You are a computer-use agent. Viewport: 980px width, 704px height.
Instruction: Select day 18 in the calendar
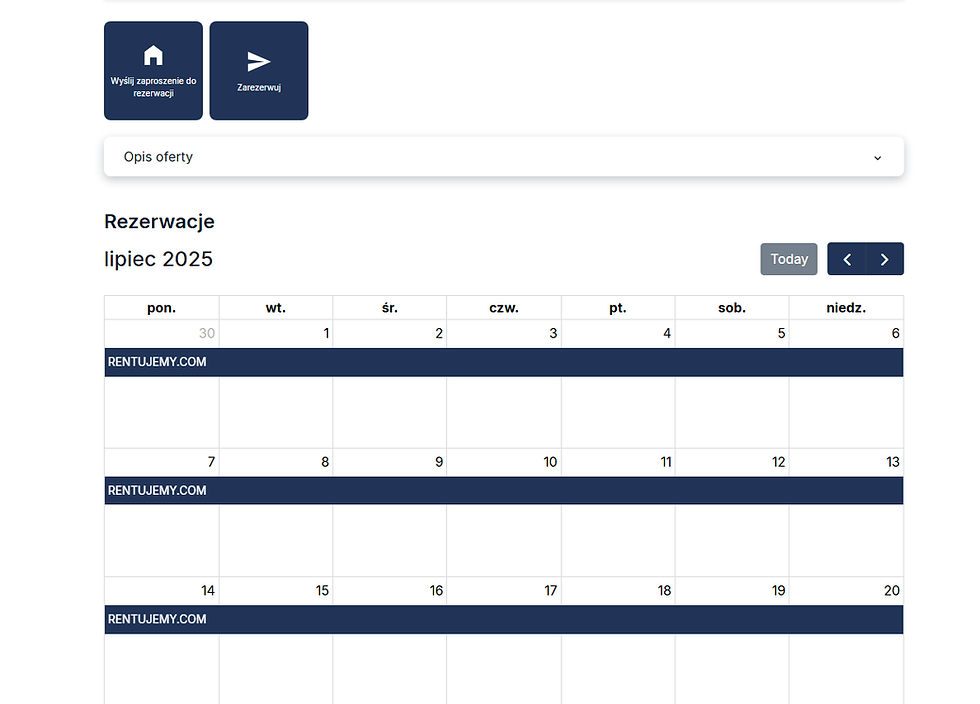coord(664,591)
